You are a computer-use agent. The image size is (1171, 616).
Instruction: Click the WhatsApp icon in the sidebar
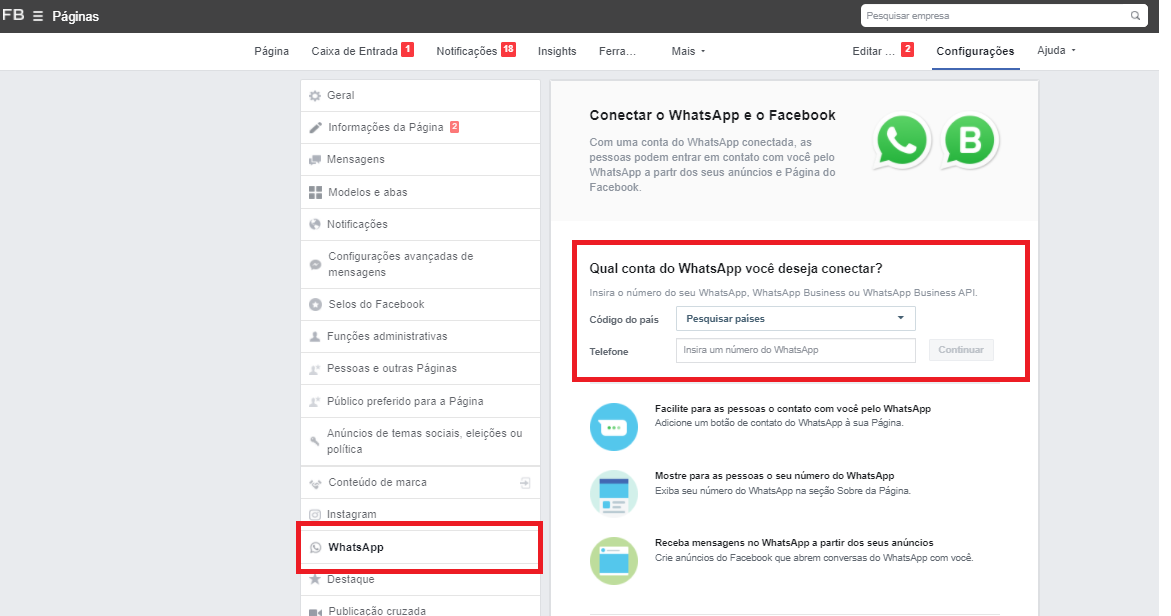pyautogui.click(x=315, y=547)
